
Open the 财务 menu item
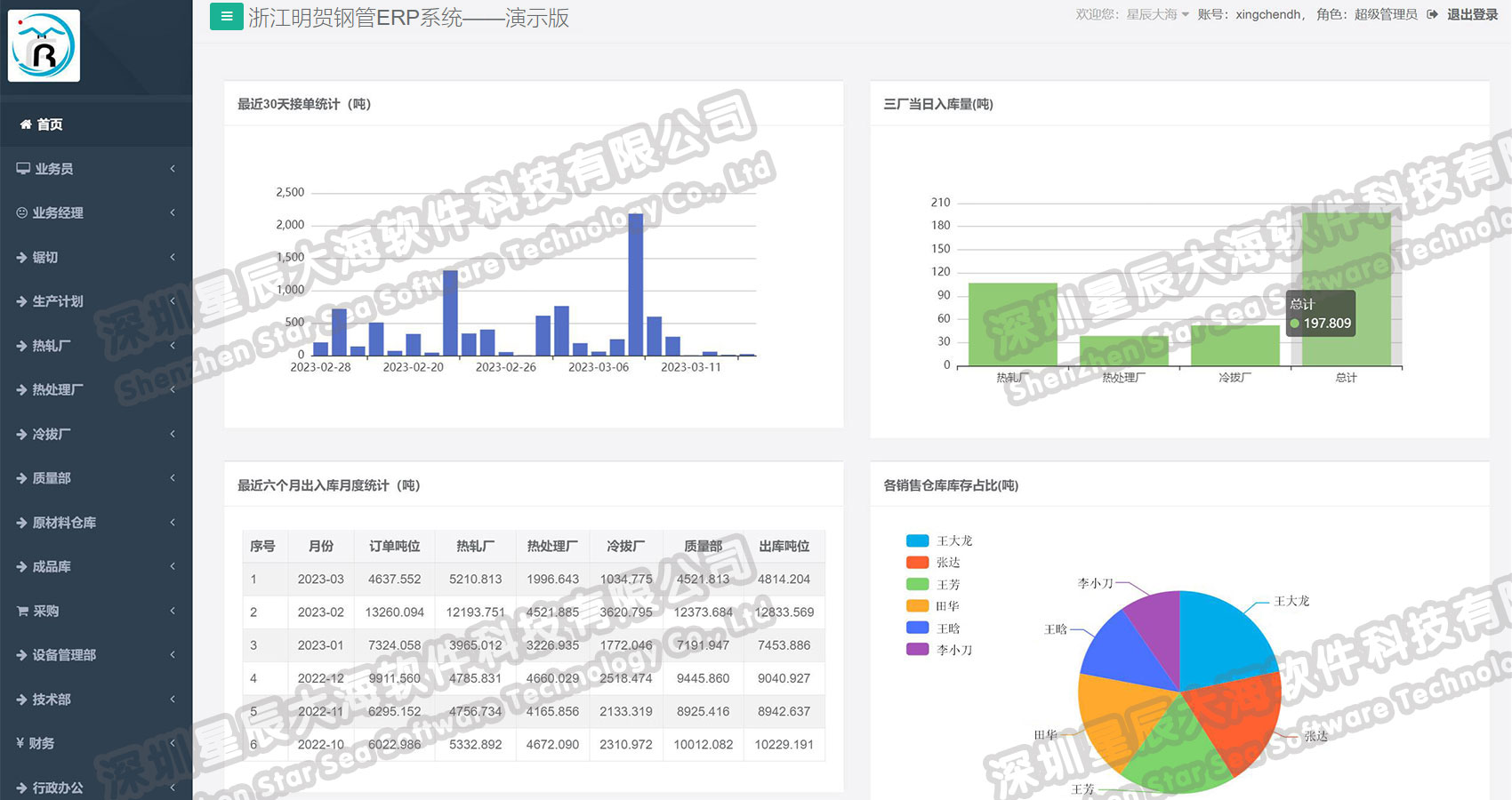96,743
